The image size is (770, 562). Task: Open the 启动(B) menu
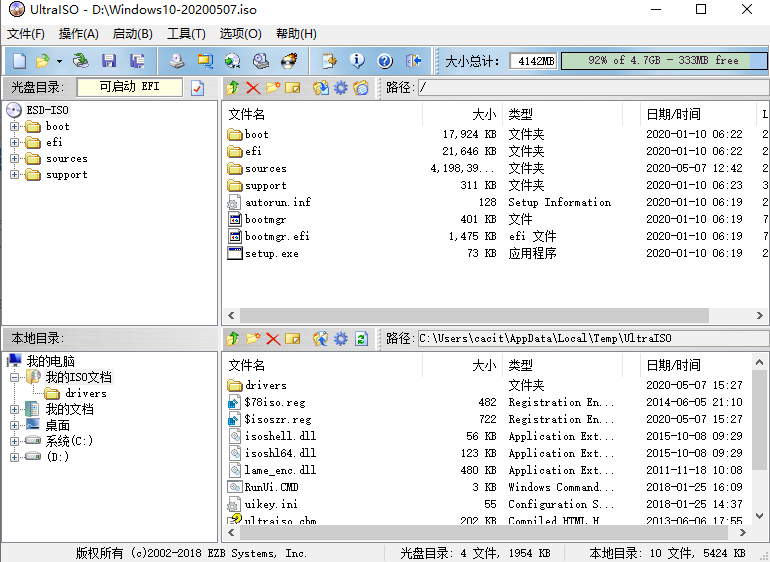pyautogui.click(x=133, y=34)
